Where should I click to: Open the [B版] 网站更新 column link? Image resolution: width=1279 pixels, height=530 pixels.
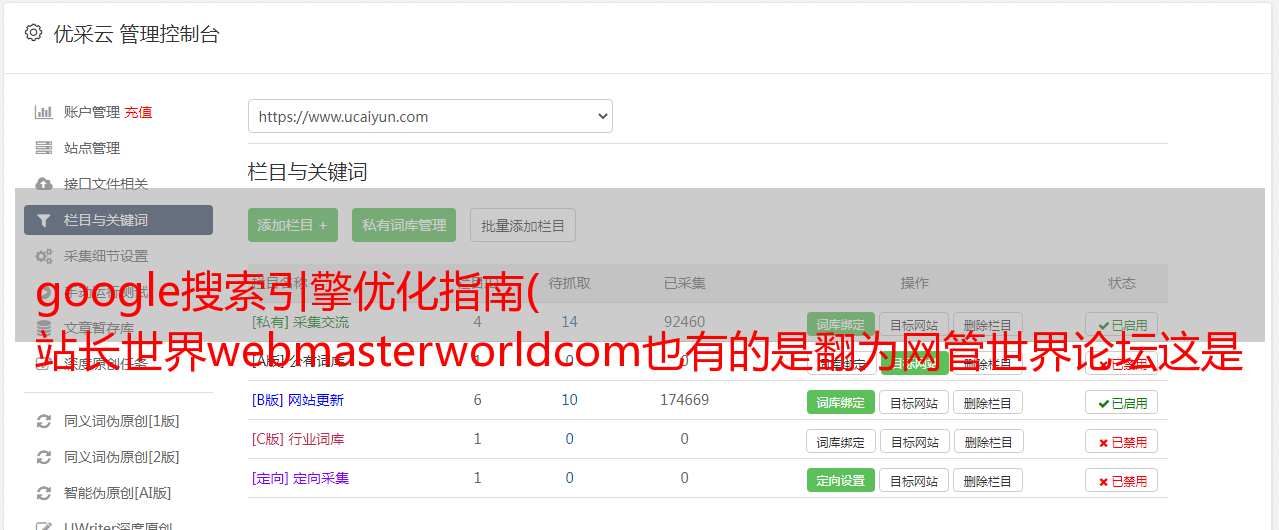click(x=298, y=400)
